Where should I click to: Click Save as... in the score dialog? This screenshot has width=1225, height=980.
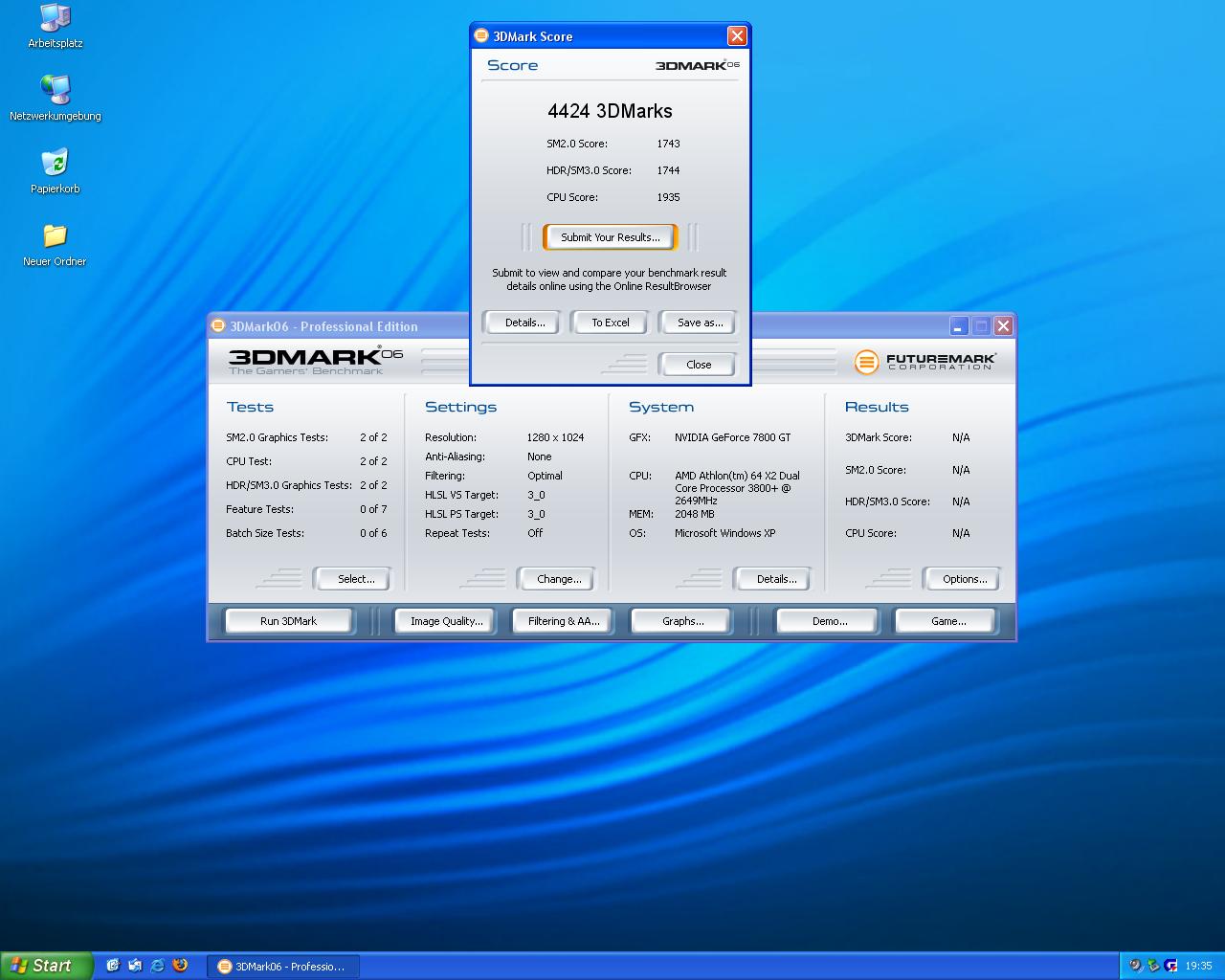point(700,323)
